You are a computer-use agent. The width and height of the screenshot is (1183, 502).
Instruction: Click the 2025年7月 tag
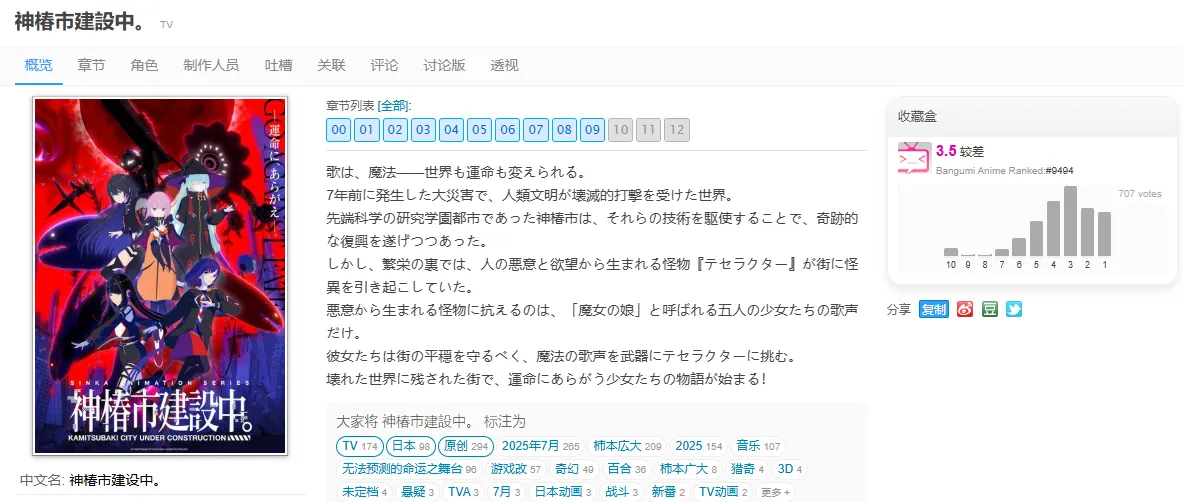(x=541, y=446)
